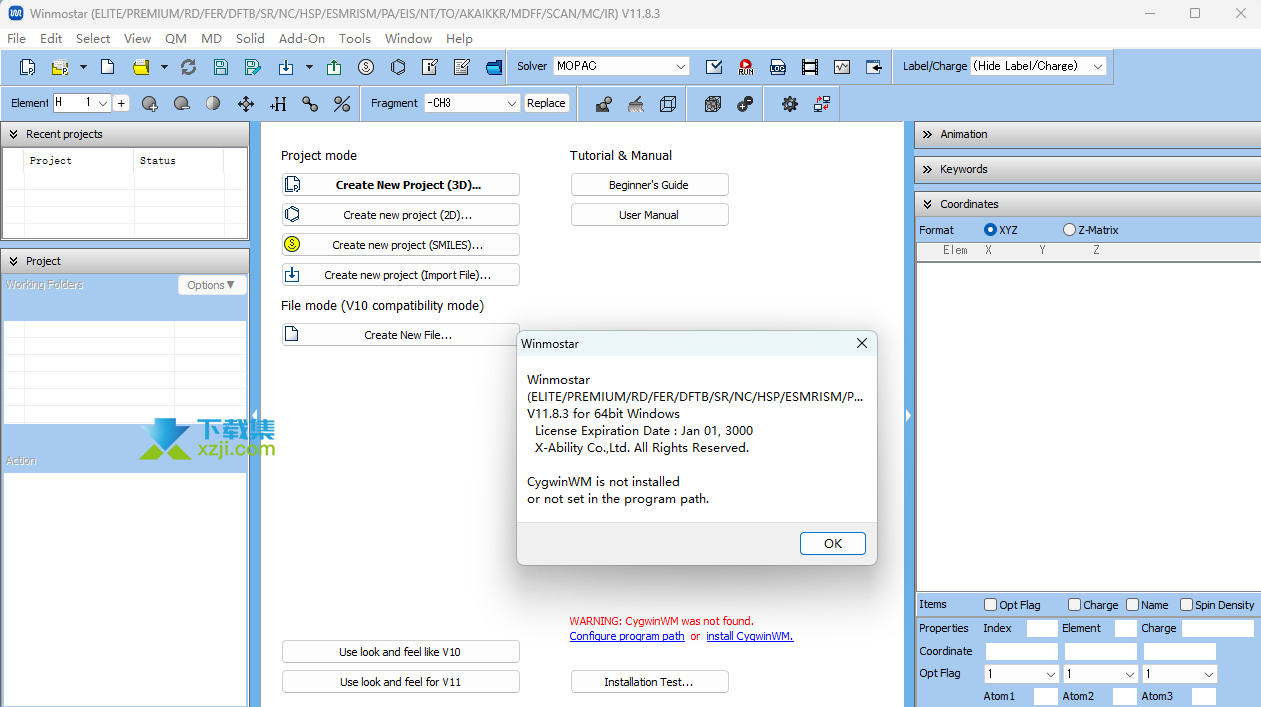Open the first Opt Flag value dropdown

click(1021, 674)
